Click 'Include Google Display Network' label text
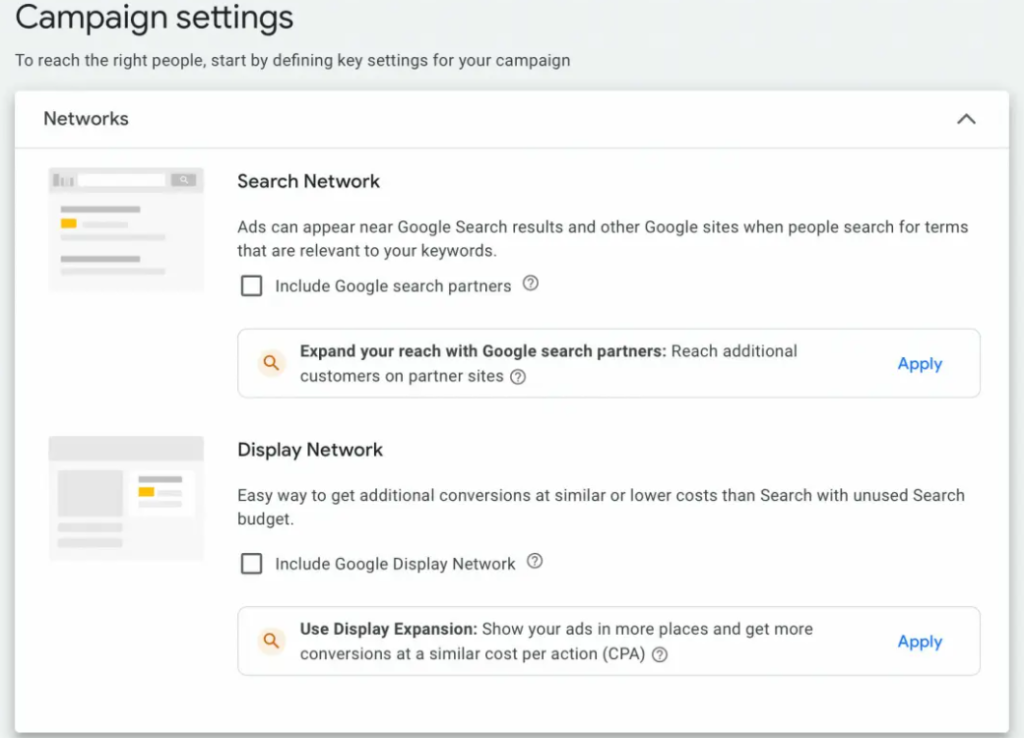 (395, 564)
